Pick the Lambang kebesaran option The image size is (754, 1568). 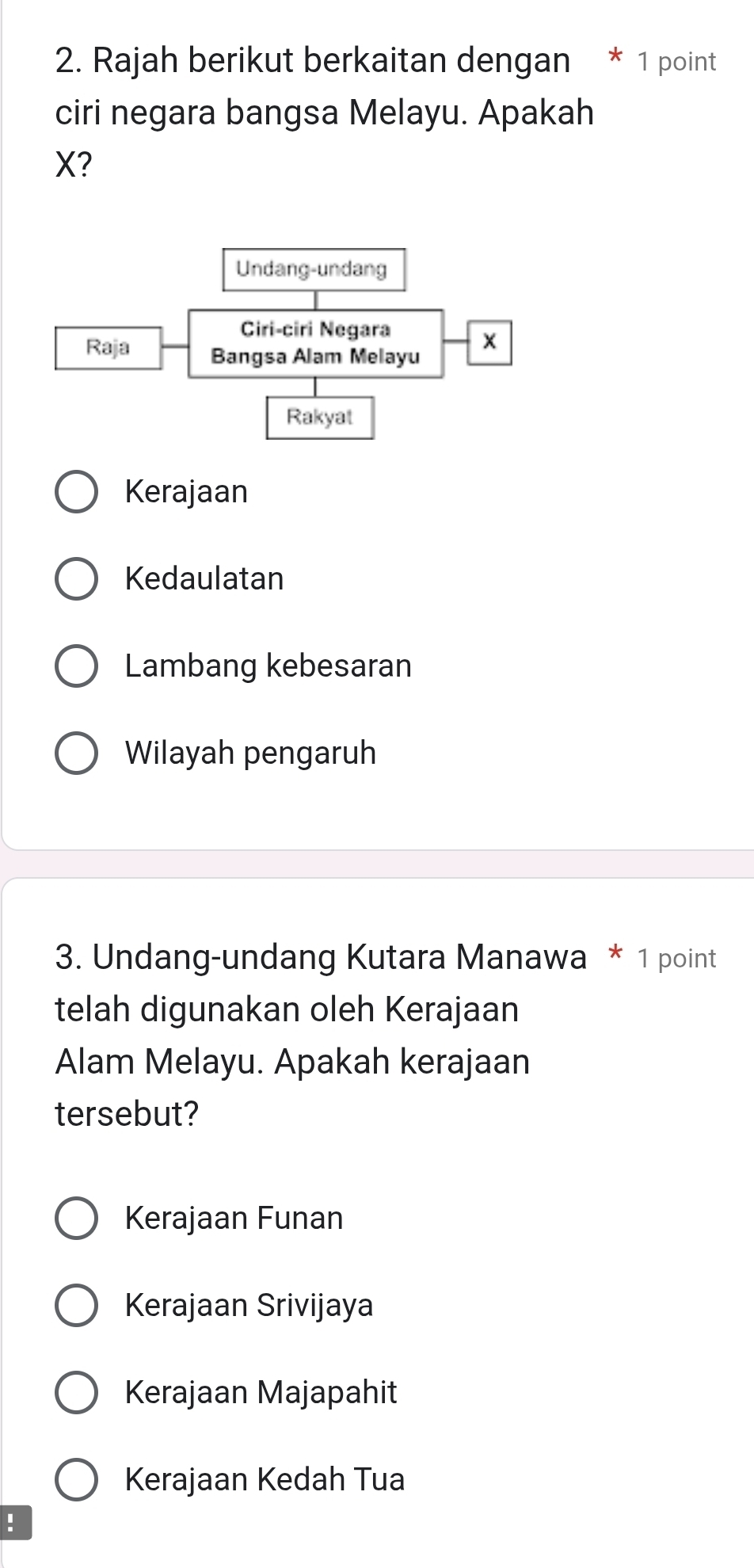point(77,666)
